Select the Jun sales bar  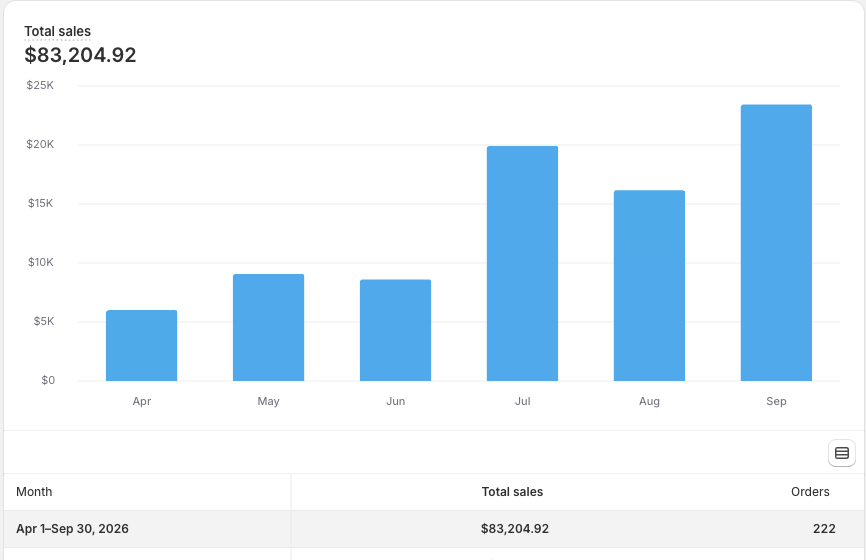[395, 330]
